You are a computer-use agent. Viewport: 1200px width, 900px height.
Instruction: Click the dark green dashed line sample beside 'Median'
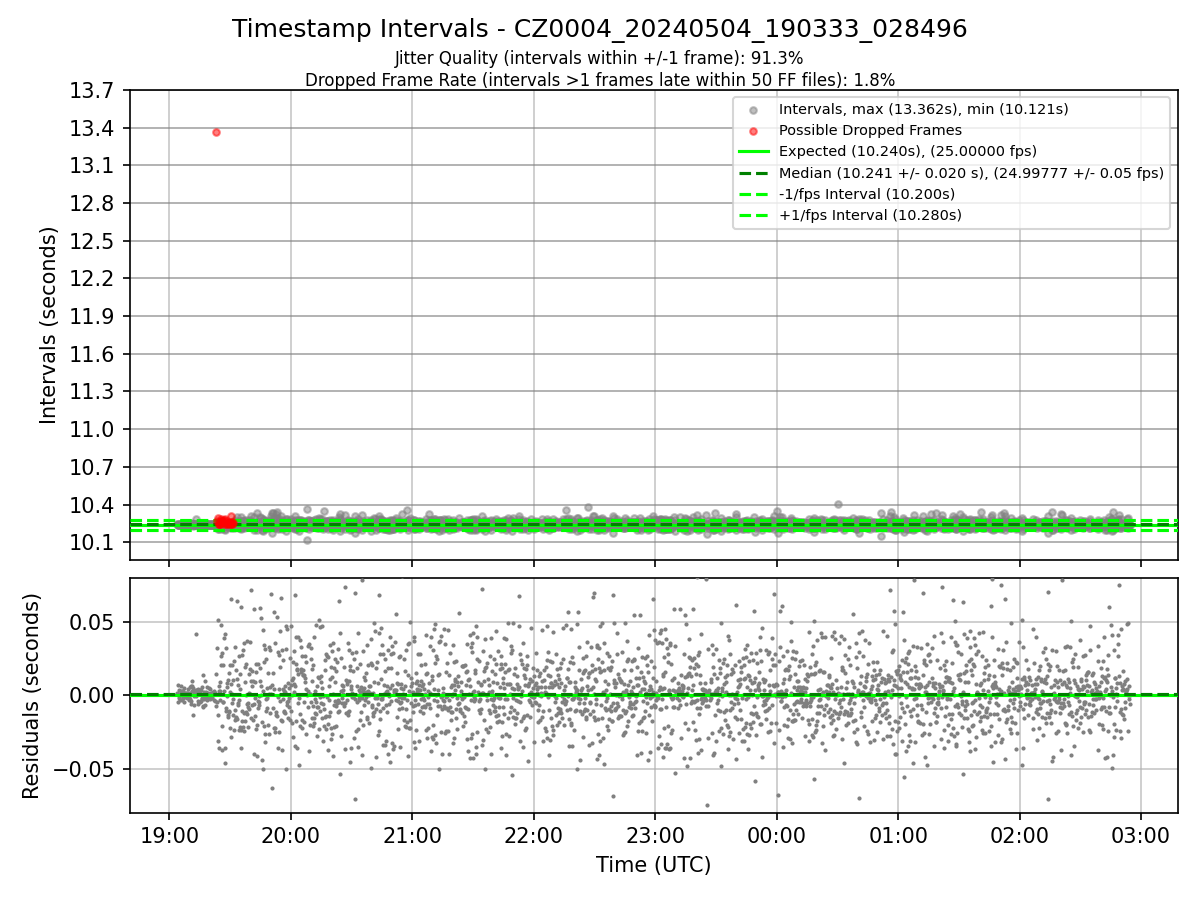tap(753, 173)
